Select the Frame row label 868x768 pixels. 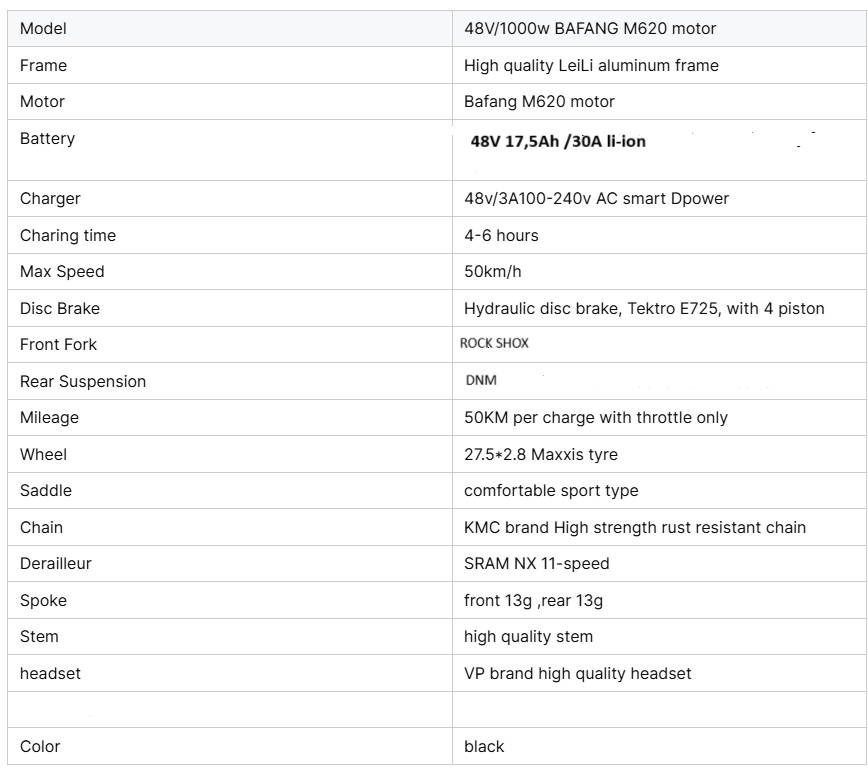[44, 66]
